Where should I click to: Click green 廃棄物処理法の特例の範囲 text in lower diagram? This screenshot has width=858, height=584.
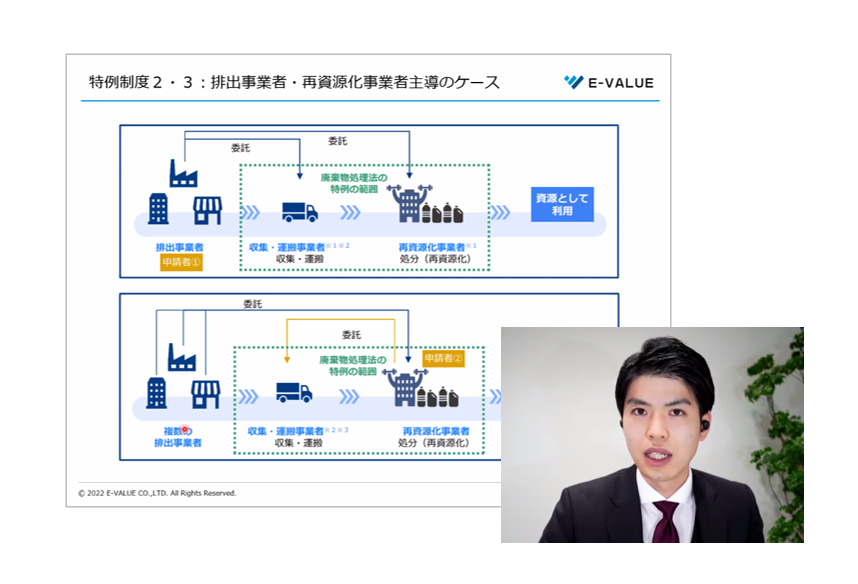[x=353, y=366]
